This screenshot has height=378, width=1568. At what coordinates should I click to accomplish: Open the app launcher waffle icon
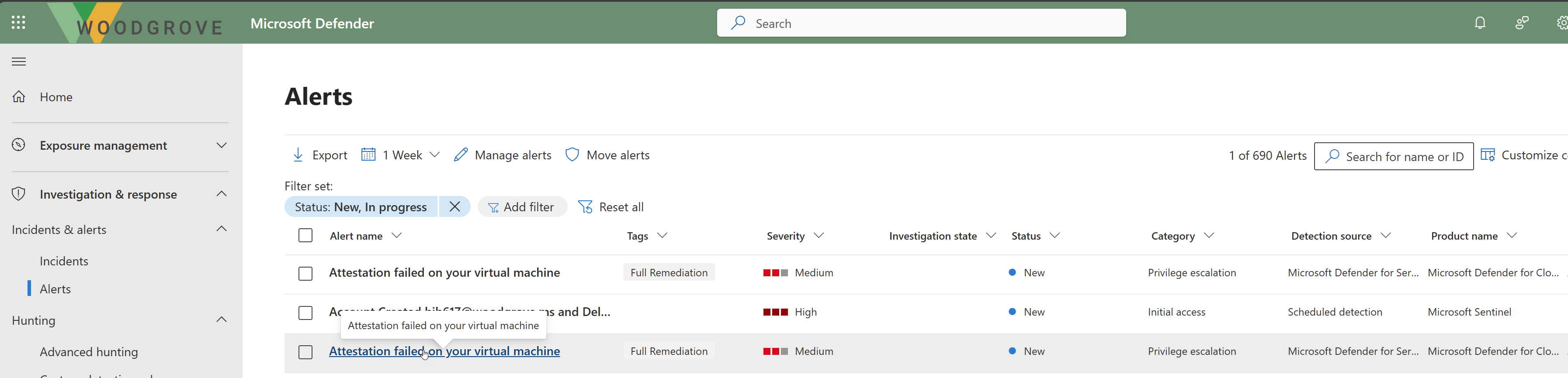(18, 23)
